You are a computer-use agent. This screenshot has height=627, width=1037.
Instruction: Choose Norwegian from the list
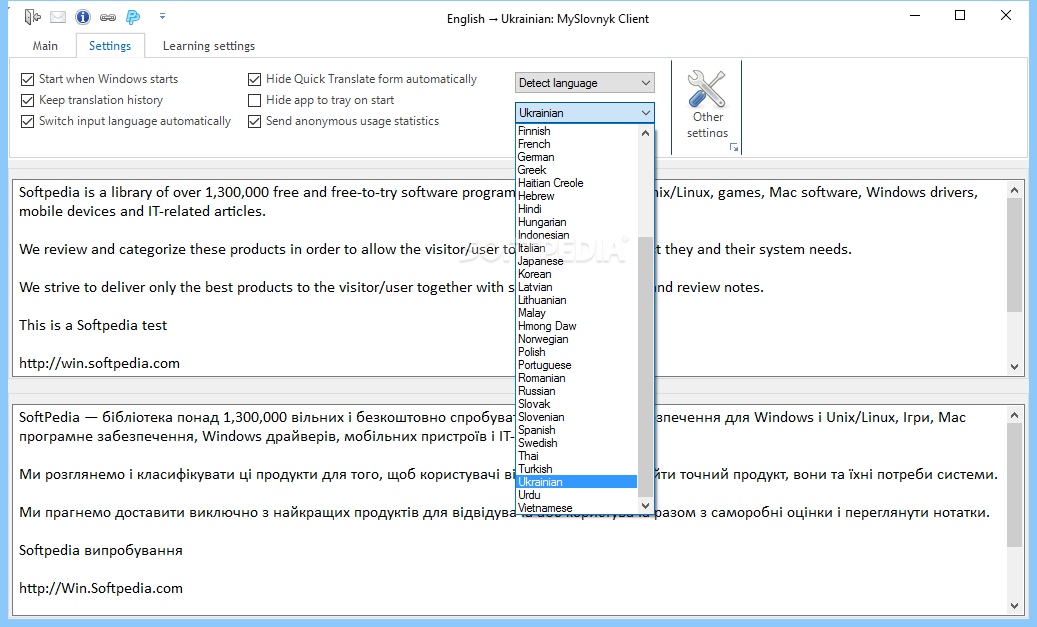coord(576,339)
